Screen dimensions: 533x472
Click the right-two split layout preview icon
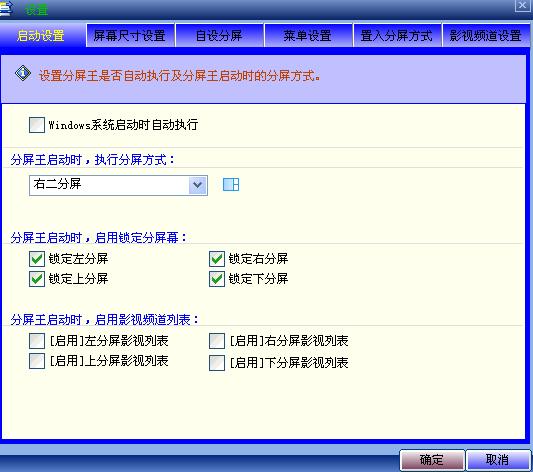pyautogui.click(x=231, y=185)
